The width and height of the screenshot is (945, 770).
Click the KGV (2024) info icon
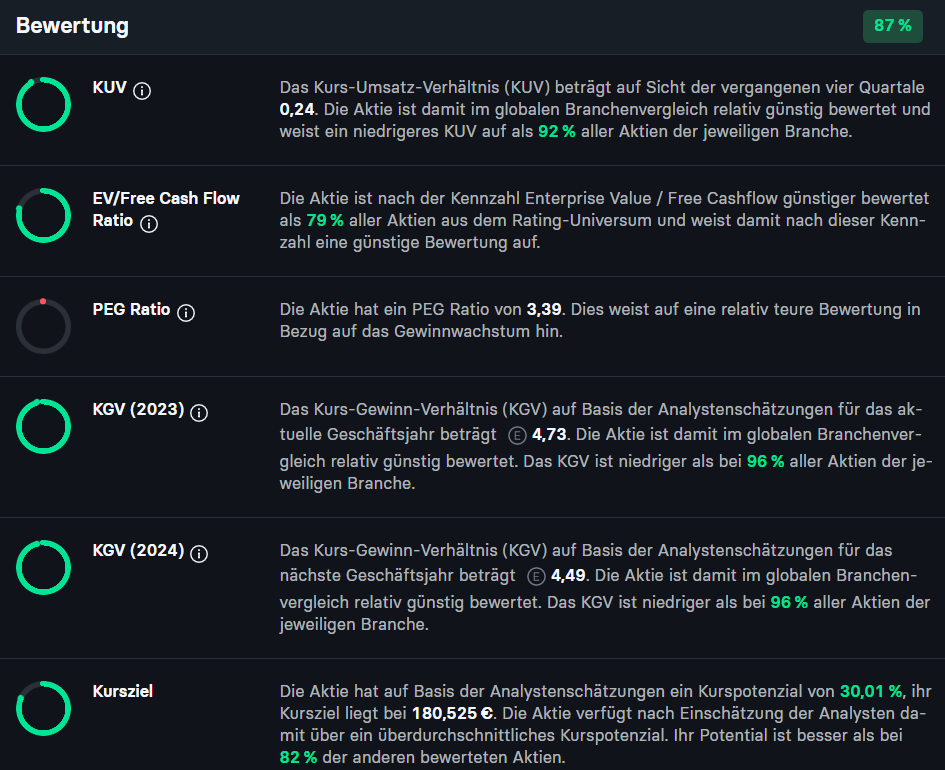tap(199, 554)
